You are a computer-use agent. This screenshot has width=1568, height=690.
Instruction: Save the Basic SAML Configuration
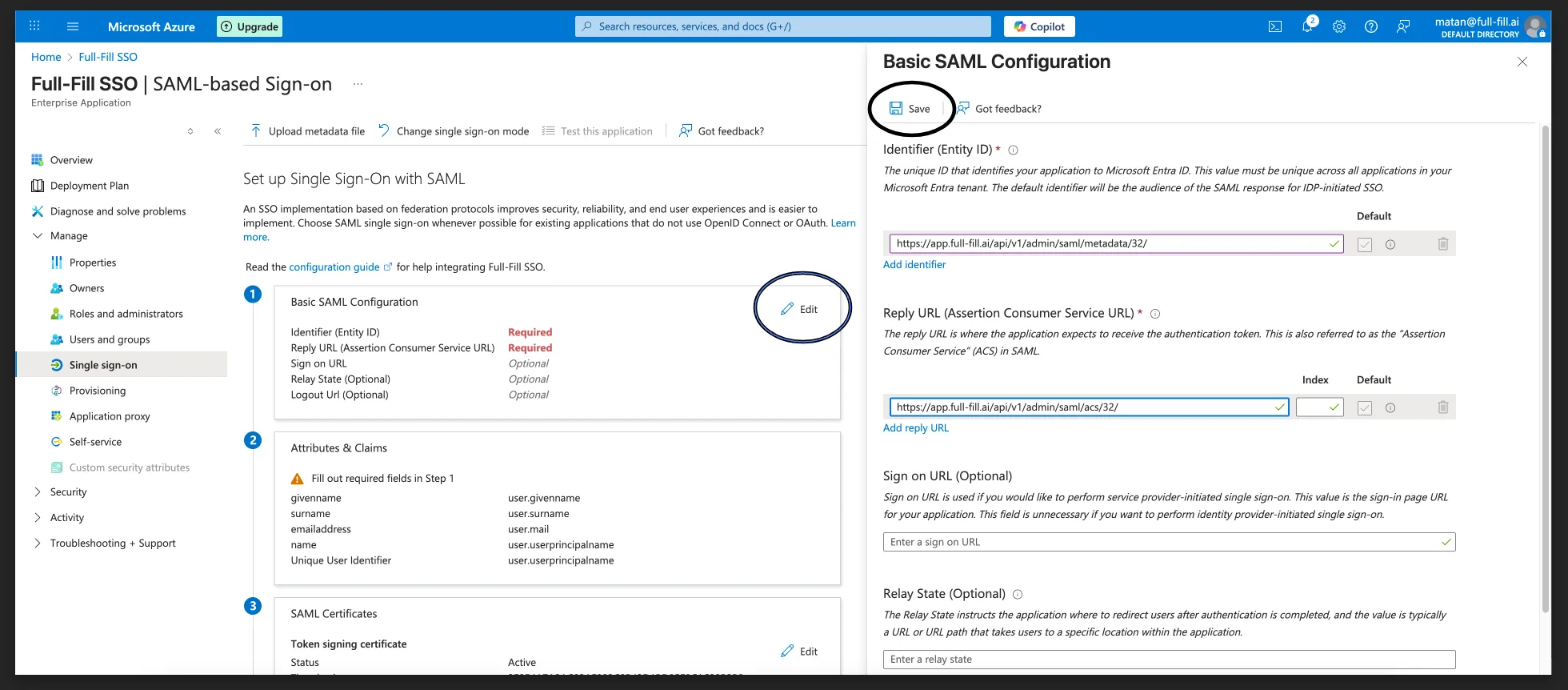pyautogui.click(x=910, y=109)
